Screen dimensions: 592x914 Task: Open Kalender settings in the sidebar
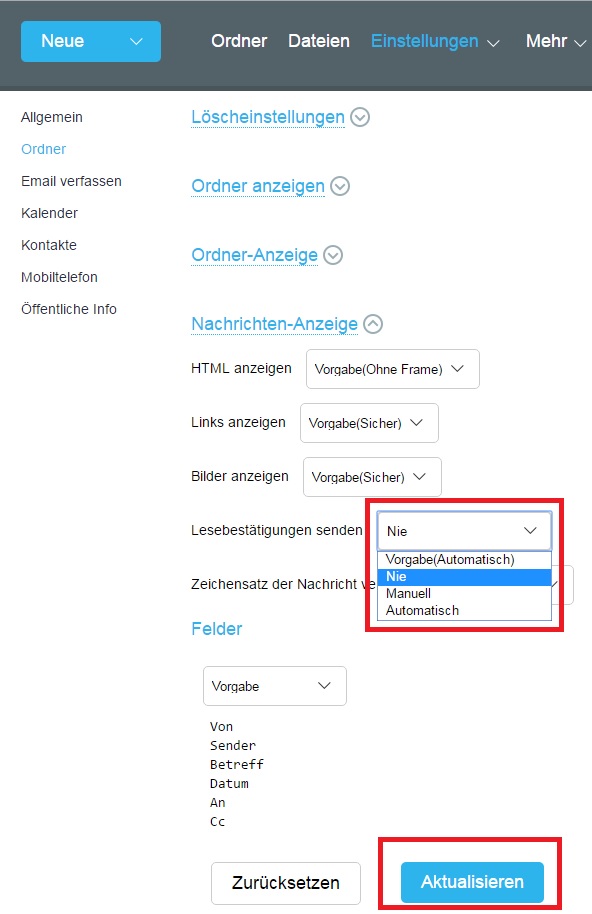47,213
